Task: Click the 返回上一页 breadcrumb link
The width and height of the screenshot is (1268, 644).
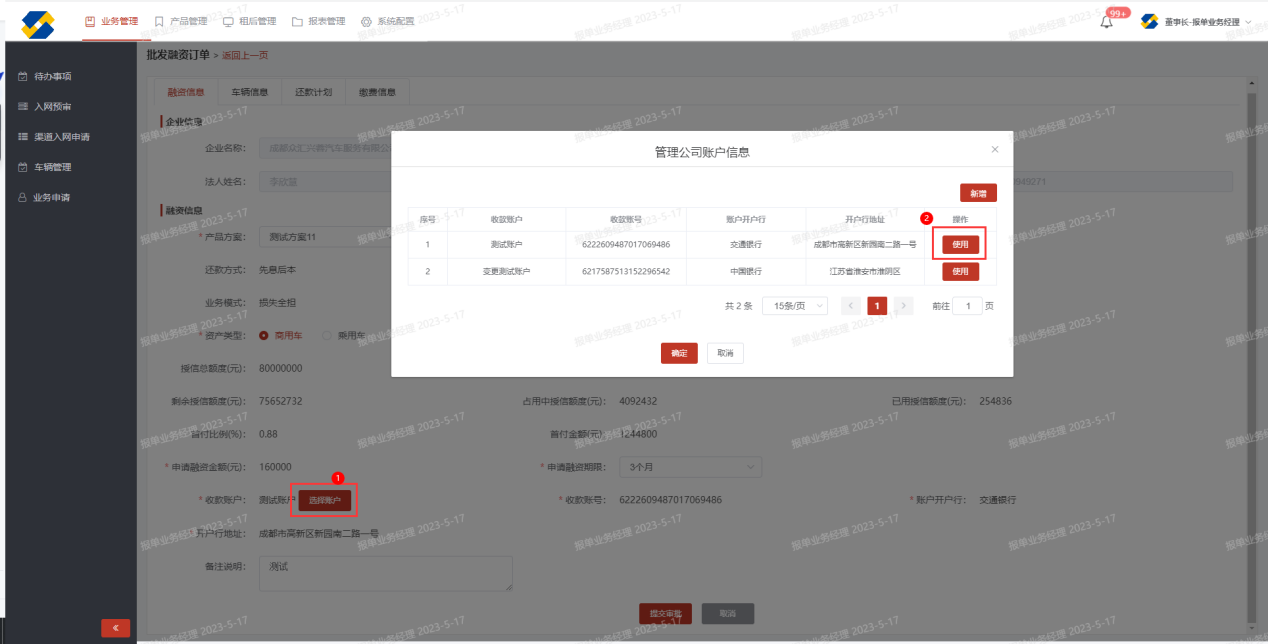Action: tap(245, 55)
